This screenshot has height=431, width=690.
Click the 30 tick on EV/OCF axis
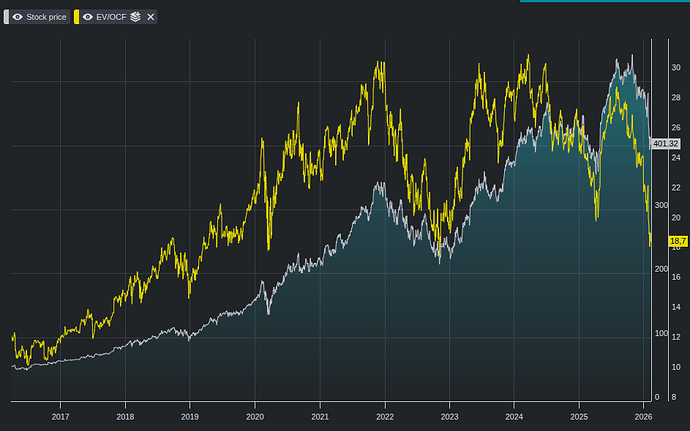[676, 67]
